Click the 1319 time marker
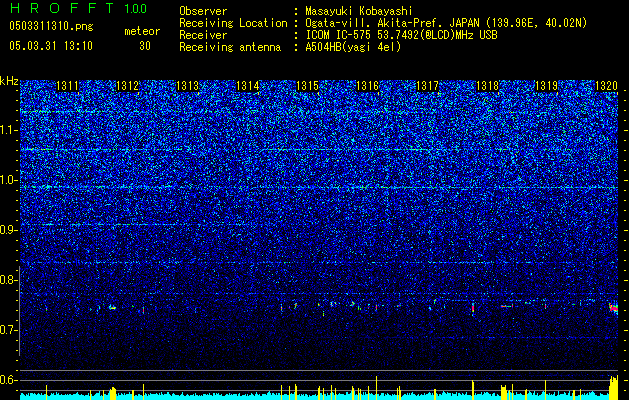 click(x=547, y=86)
